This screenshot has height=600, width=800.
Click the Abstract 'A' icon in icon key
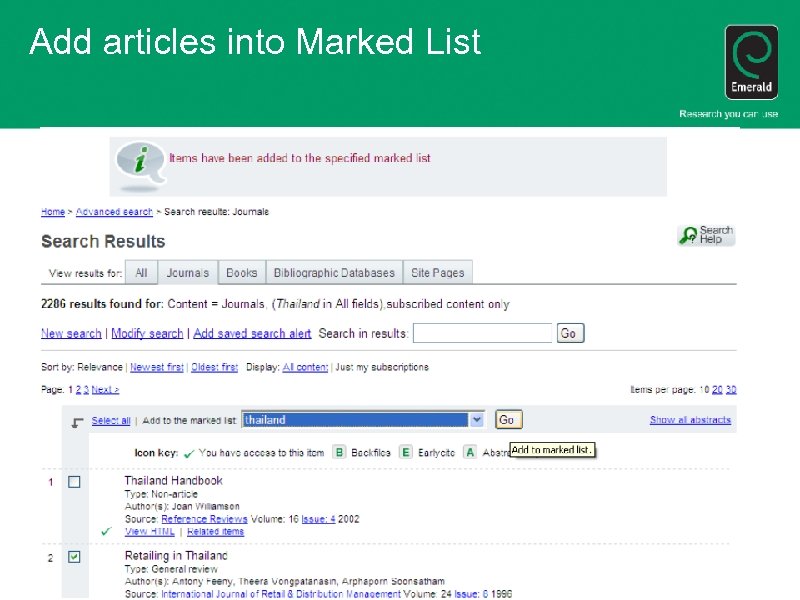coord(469,451)
